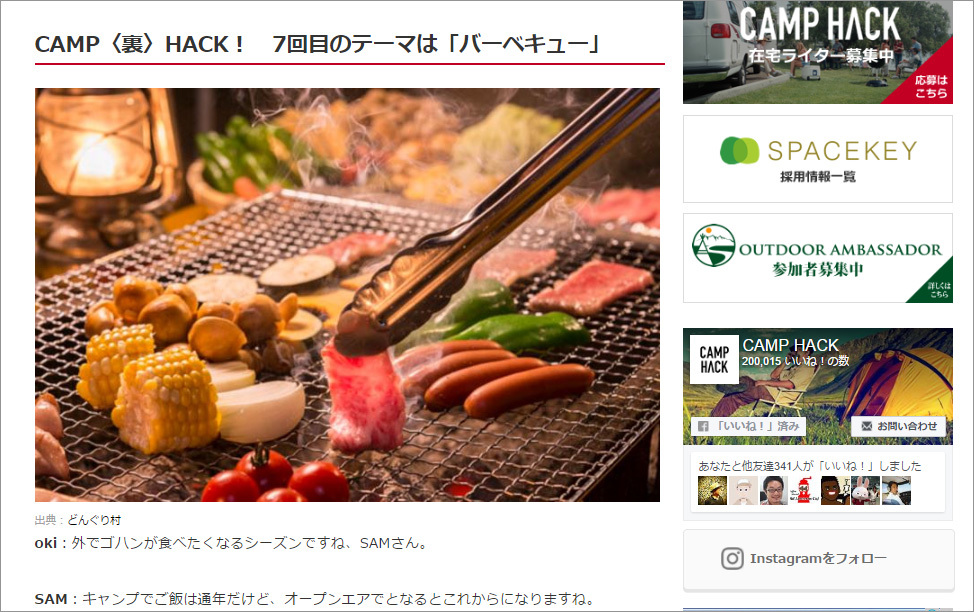Open the glasses-wearing man's avatar
974x612 pixels.
click(x=773, y=490)
